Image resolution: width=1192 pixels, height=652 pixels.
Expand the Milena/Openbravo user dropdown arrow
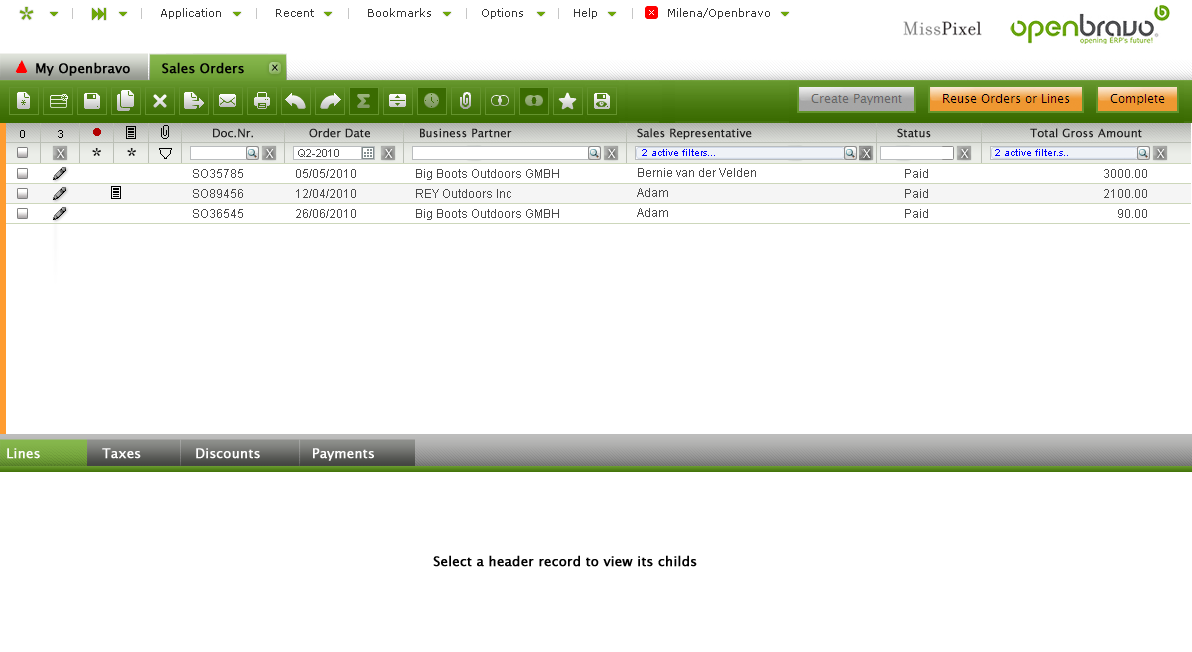785,14
